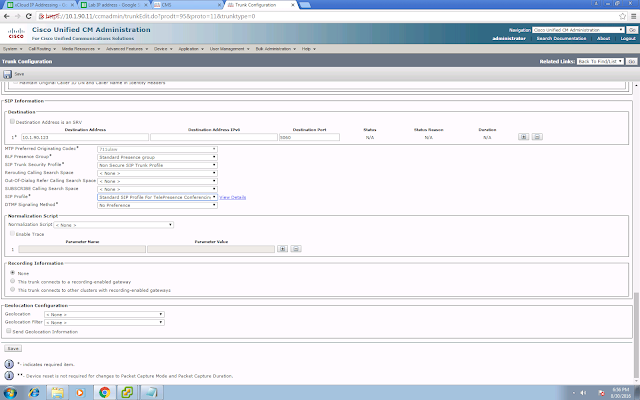The height and width of the screenshot is (400, 640).
Task: Open File Explorer folder in taskbar
Action: [x=58, y=393]
